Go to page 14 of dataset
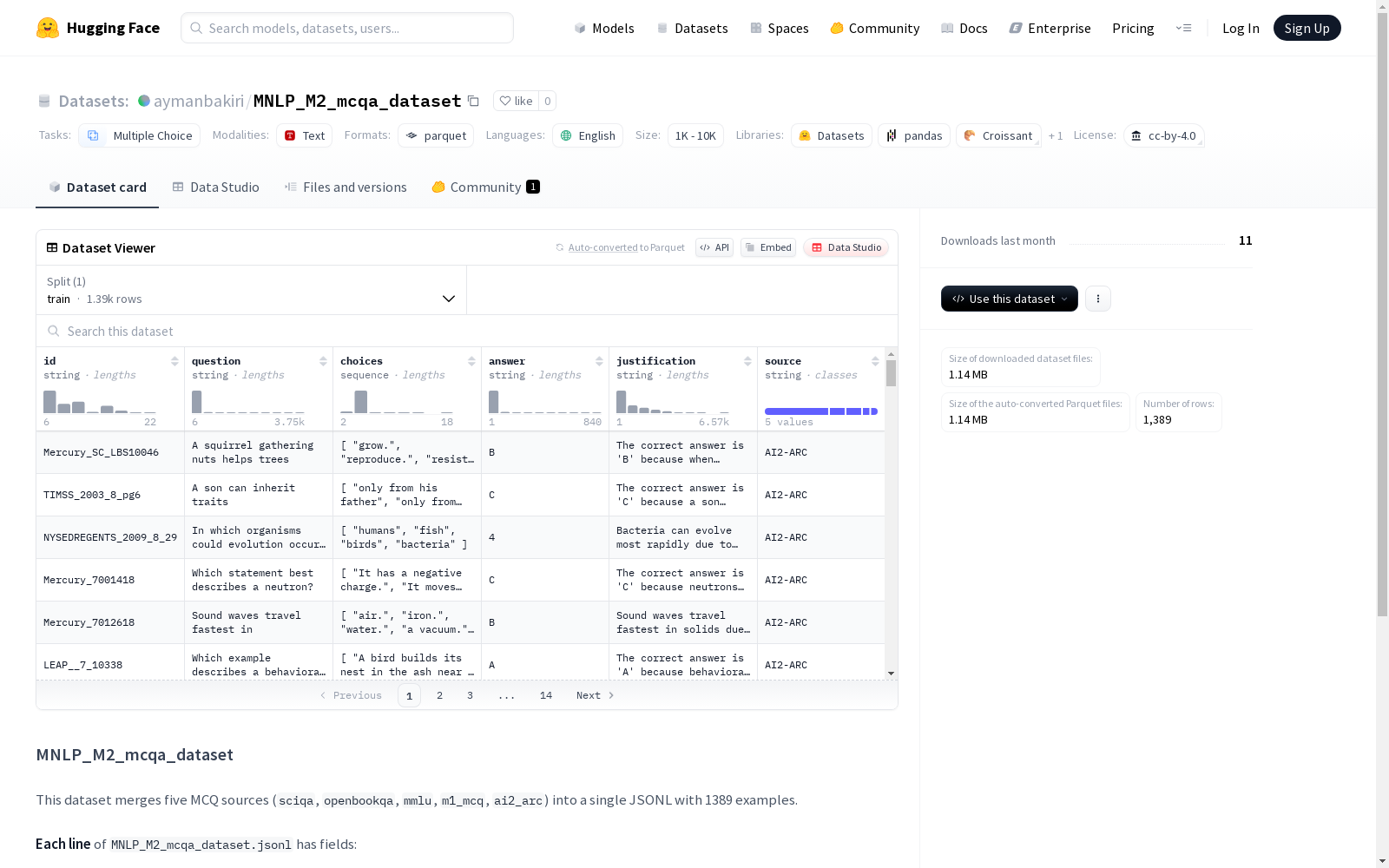 point(546,695)
